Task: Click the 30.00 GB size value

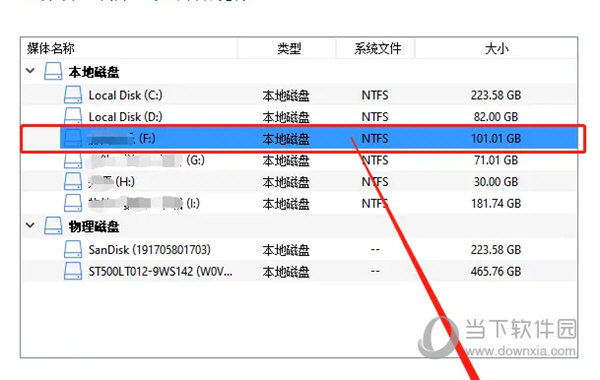Action: coord(496,181)
